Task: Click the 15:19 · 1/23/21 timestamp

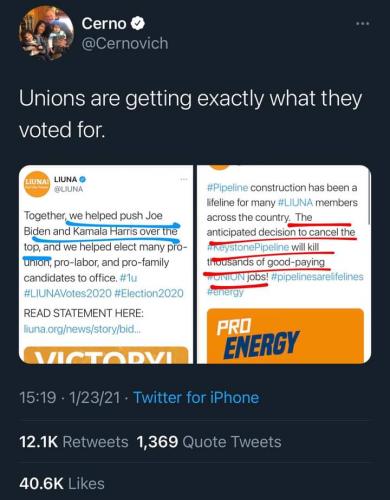Action: 70,398
